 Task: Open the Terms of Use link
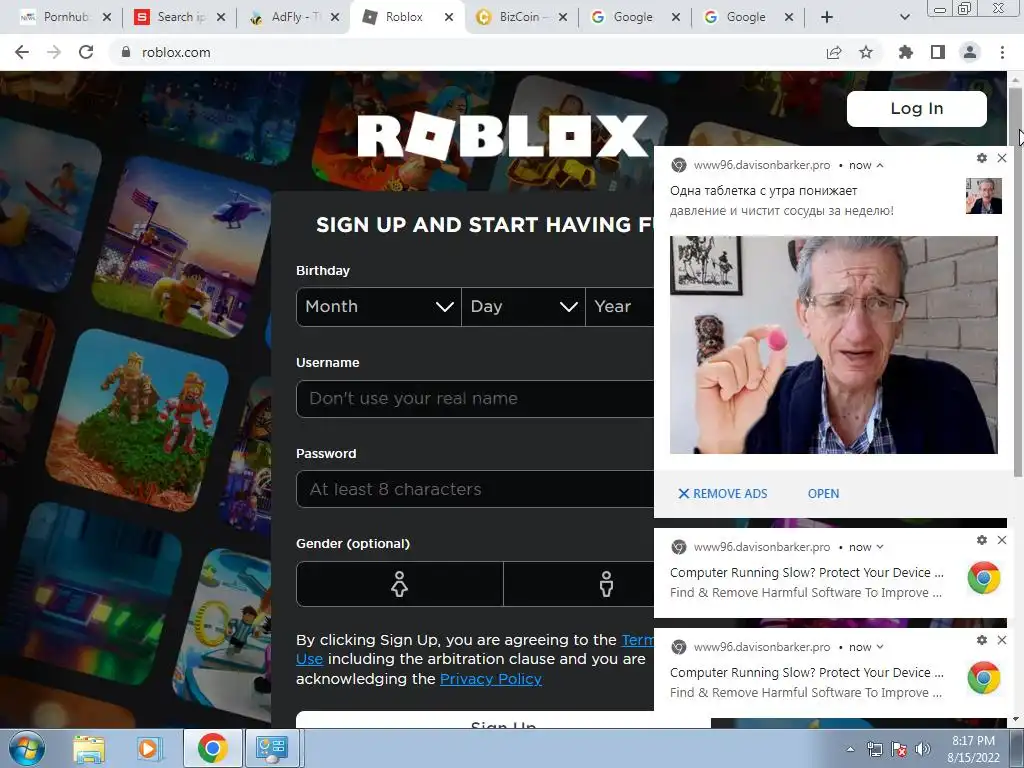coord(637,640)
